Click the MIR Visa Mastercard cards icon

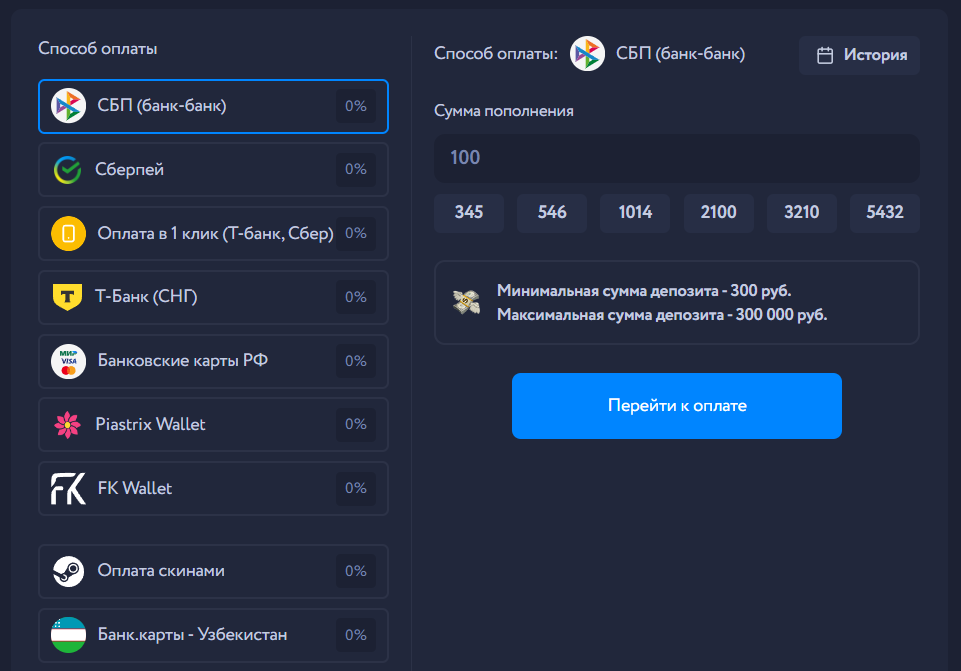(x=68, y=361)
